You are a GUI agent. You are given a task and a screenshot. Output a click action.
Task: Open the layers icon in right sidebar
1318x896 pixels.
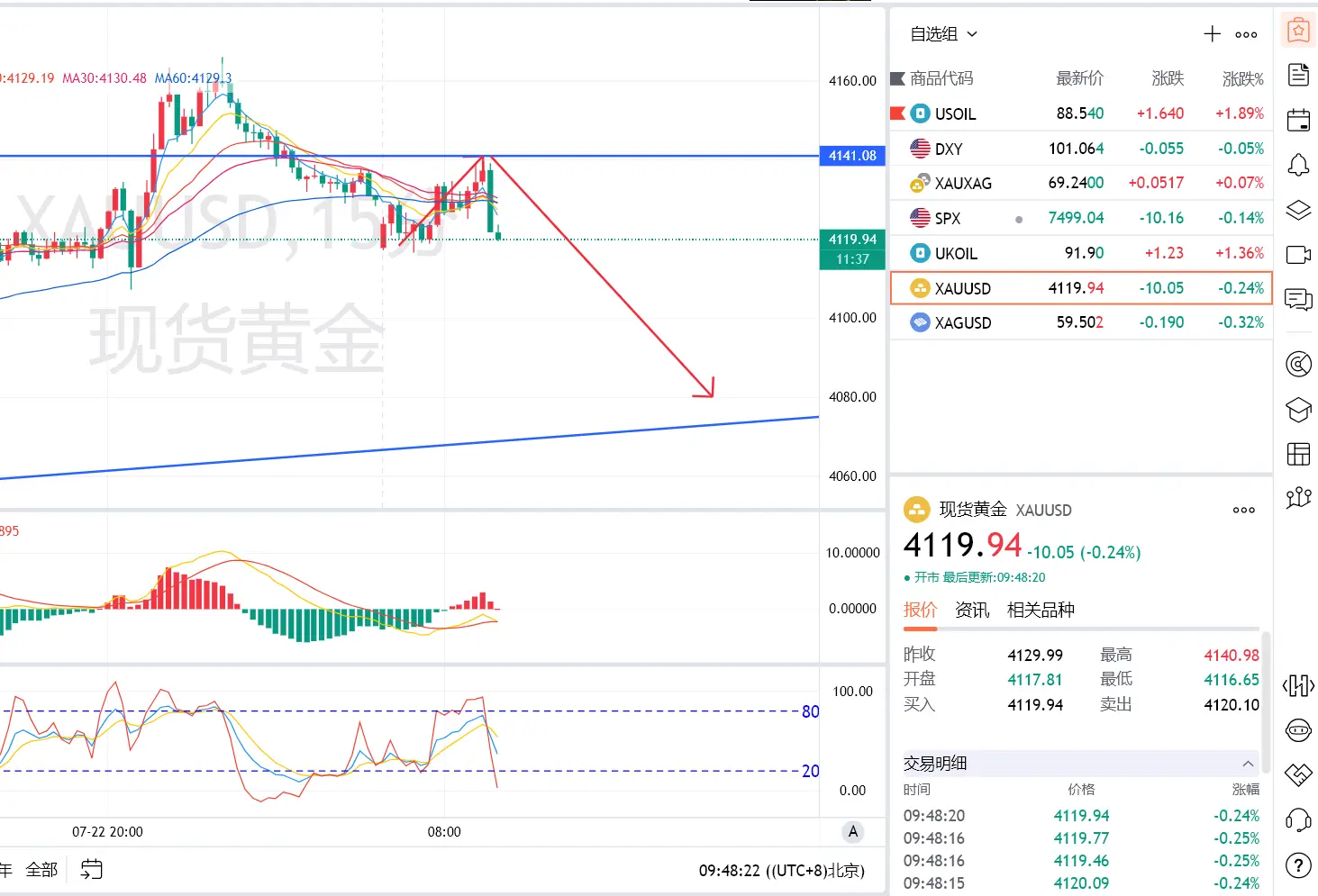click(1298, 211)
